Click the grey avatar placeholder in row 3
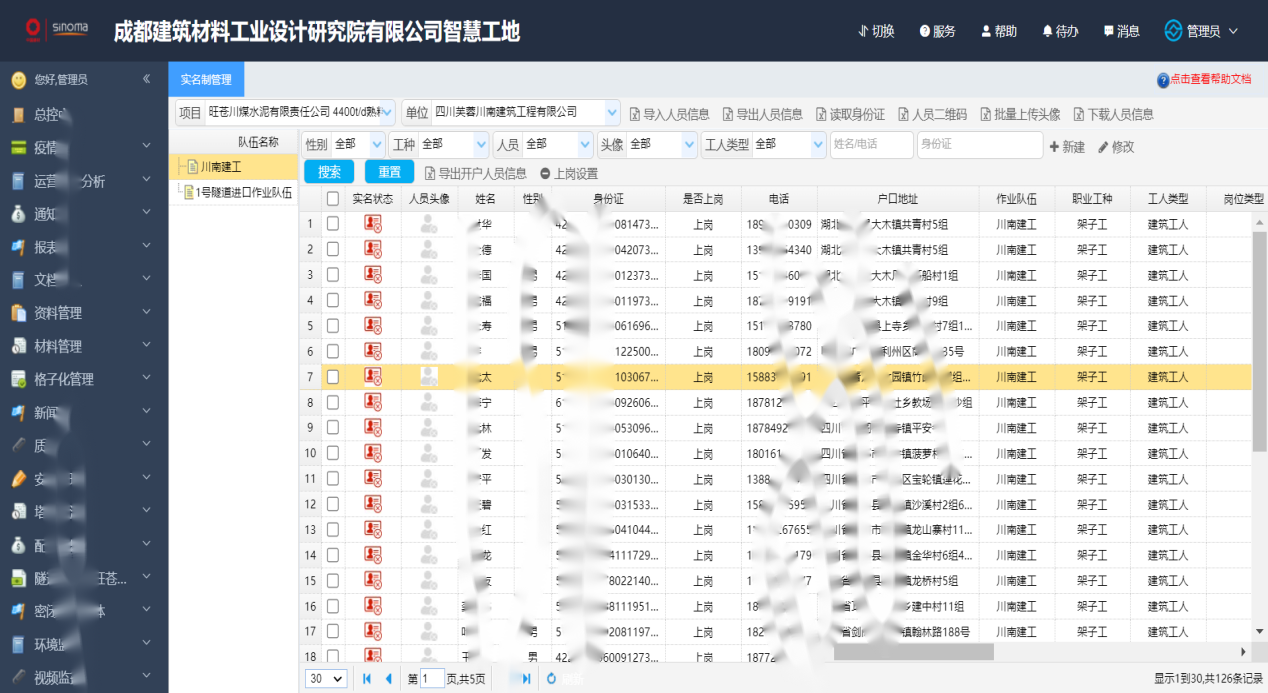The height and width of the screenshot is (693, 1268). (429, 275)
